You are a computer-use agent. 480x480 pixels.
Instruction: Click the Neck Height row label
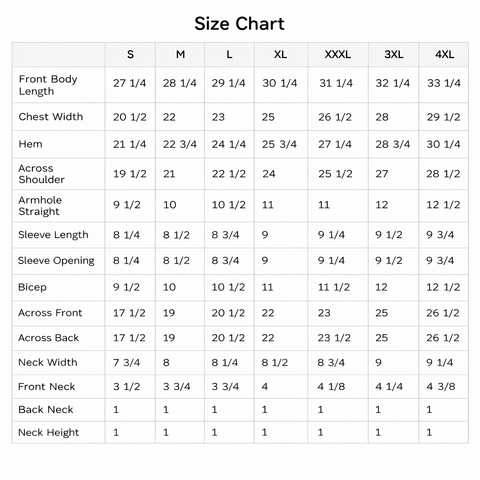pyautogui.click(x=49, y=432)
